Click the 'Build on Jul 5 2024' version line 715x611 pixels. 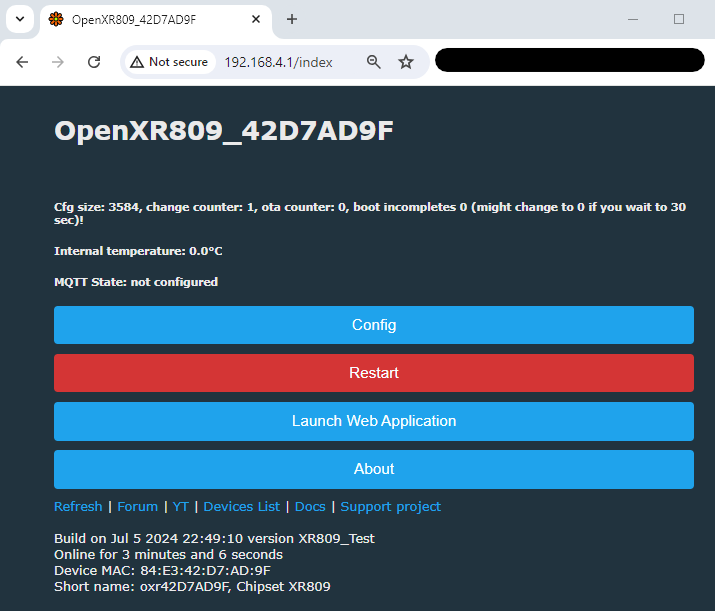tap(214, 539)
